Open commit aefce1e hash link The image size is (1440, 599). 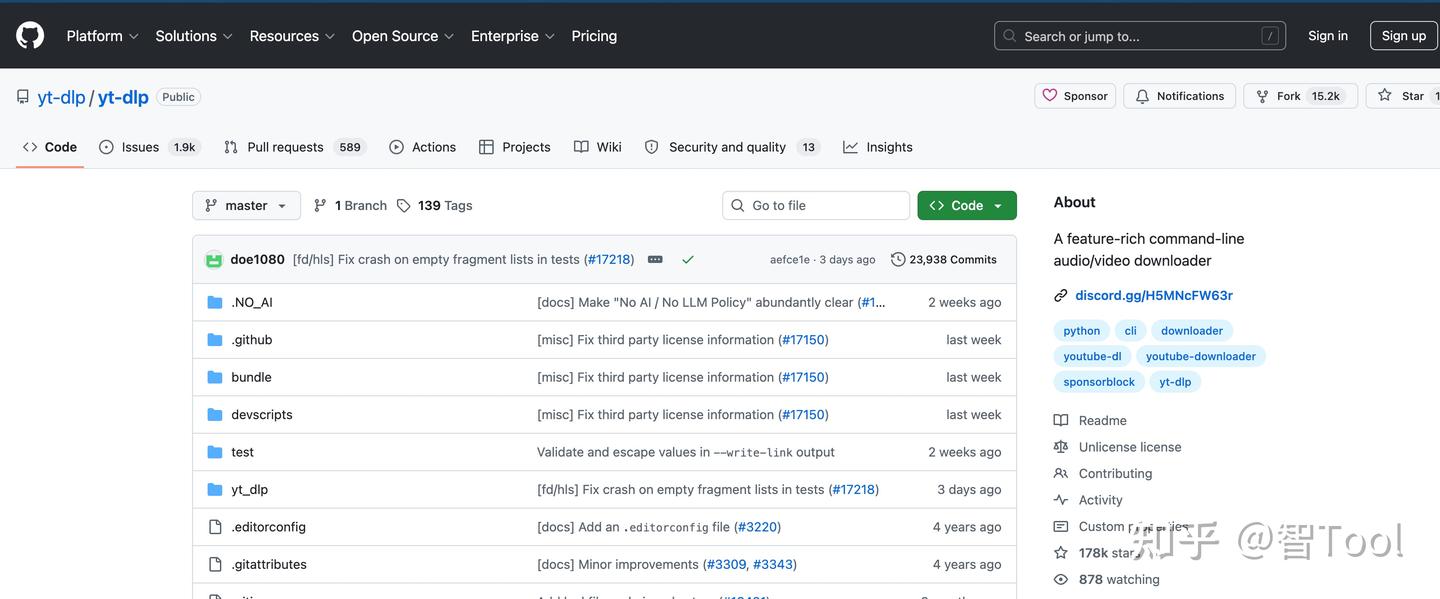click(x=790, y=260)
